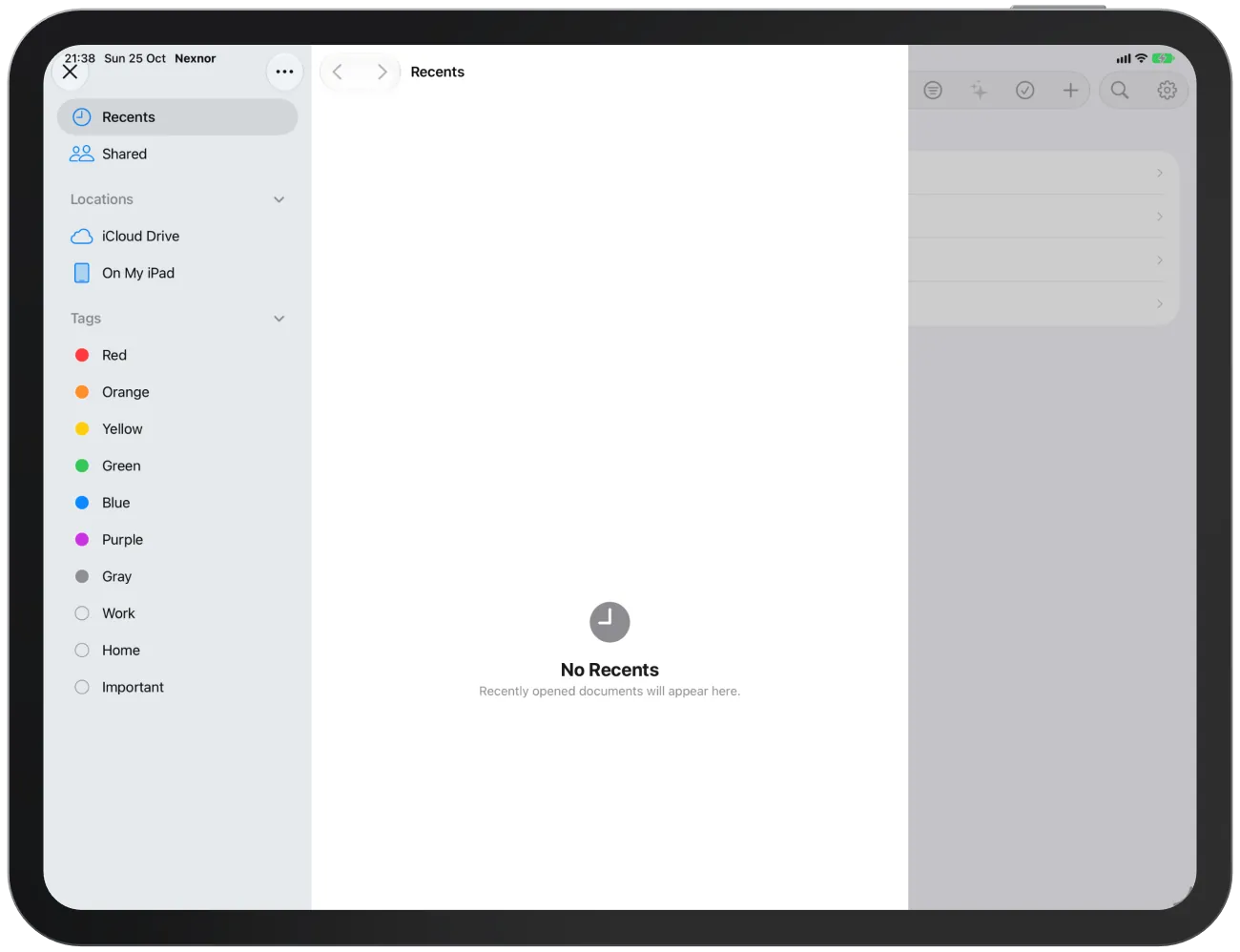Go forward with the right chevron
1240x952 pixels.
[382, 72]
